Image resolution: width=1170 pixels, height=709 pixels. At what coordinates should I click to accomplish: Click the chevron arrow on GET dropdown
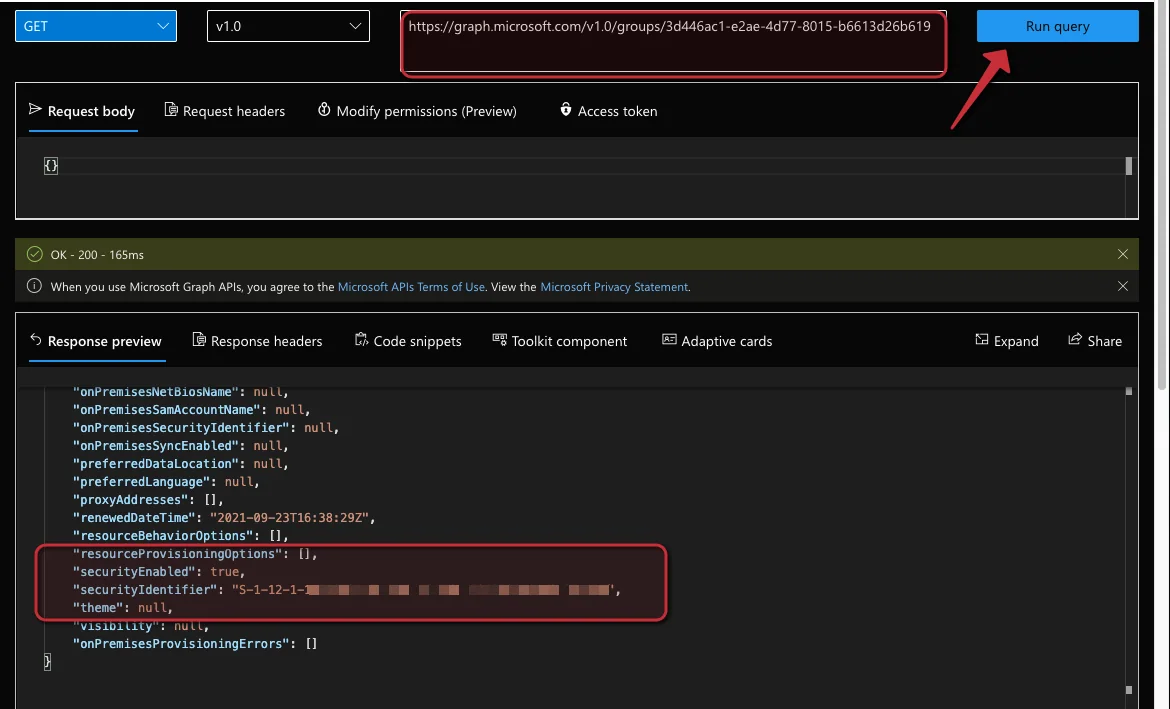[x=163, y=26]
